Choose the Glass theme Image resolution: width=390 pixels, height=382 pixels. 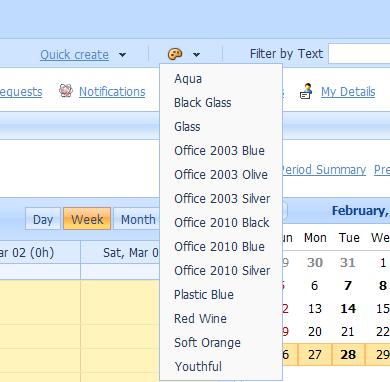click(x=221, y=127)
